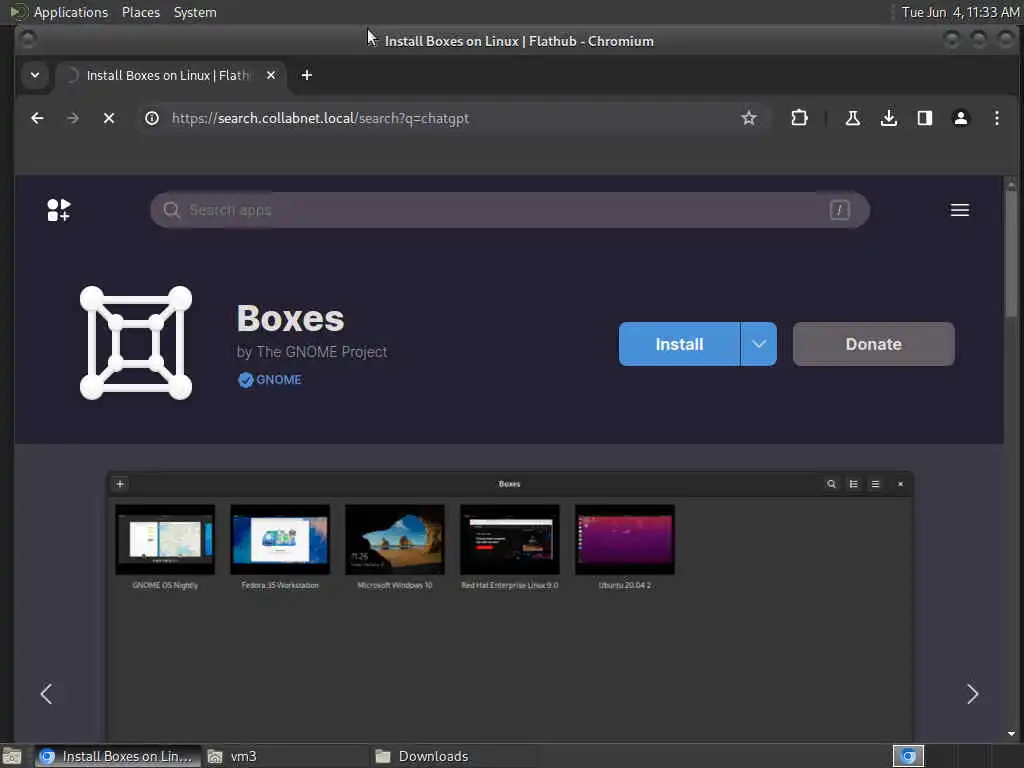Switch to the vm3 taskbar window
The width and height of the screenshot is (1024, 768).
tap(285, 756)
